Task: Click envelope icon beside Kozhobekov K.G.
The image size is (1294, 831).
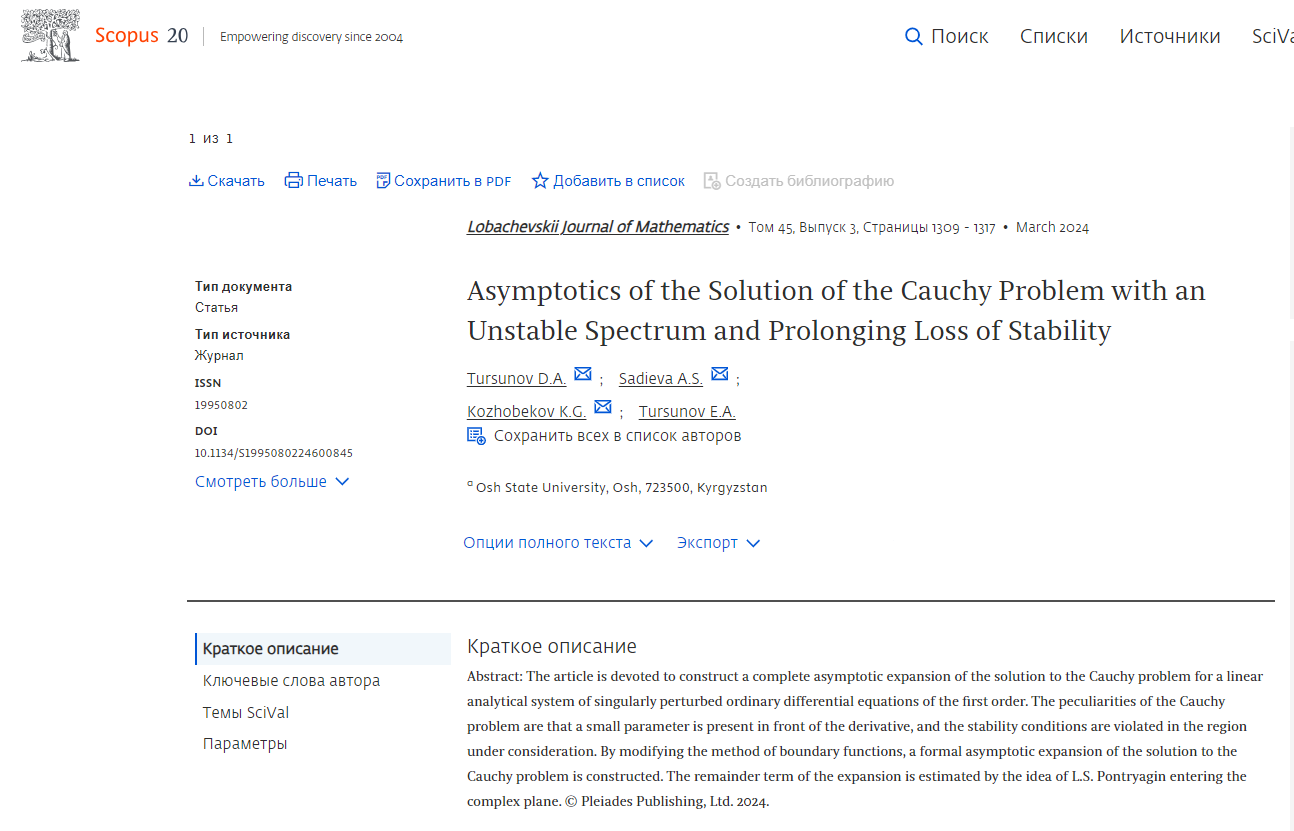Action: pos(603,407)
